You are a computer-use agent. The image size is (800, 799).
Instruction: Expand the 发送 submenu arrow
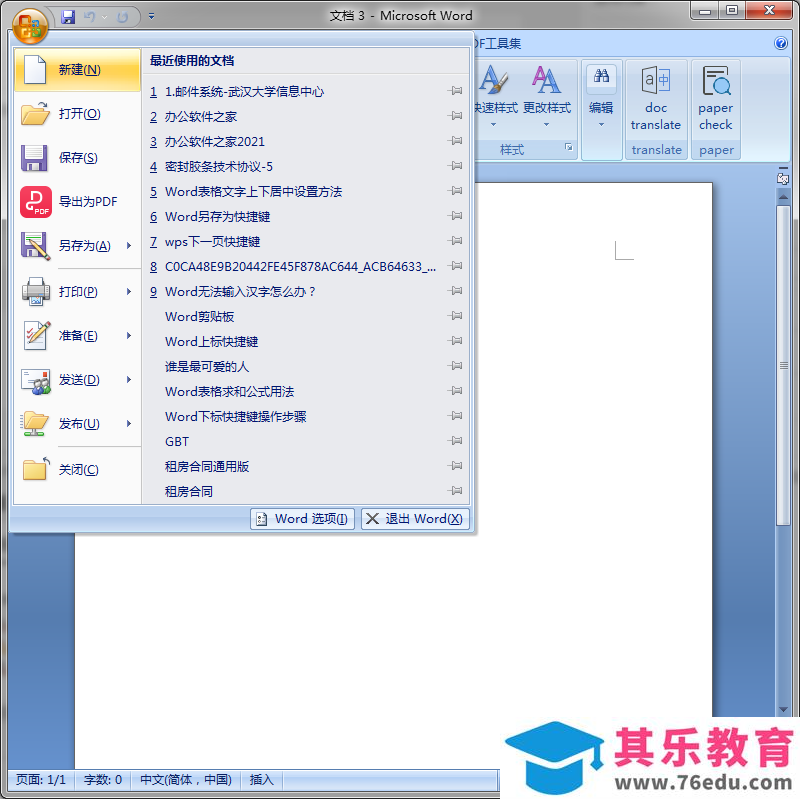click(129, 380)
